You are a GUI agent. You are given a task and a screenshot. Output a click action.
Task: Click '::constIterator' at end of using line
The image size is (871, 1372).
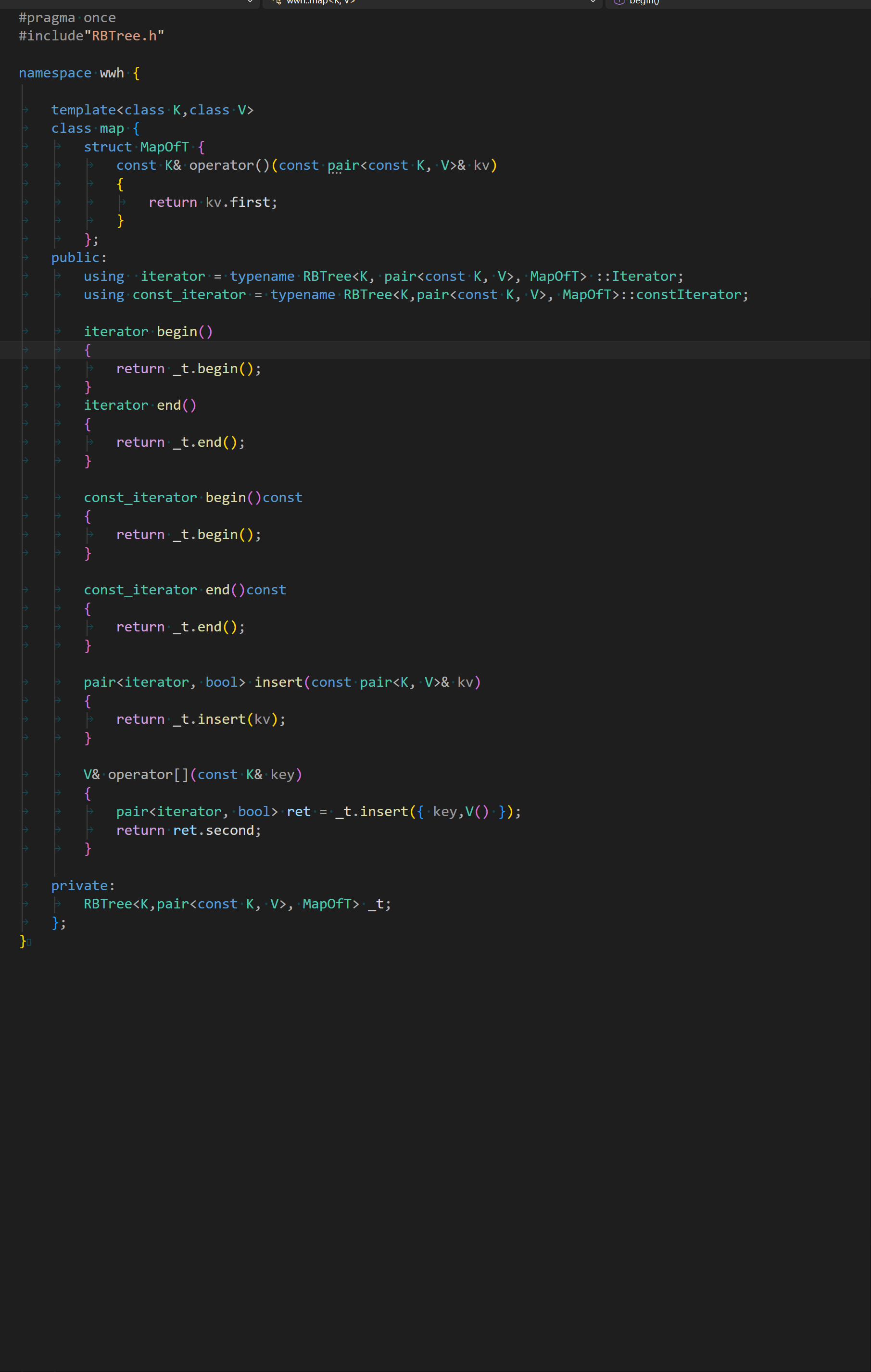click(x=681, y=295)
